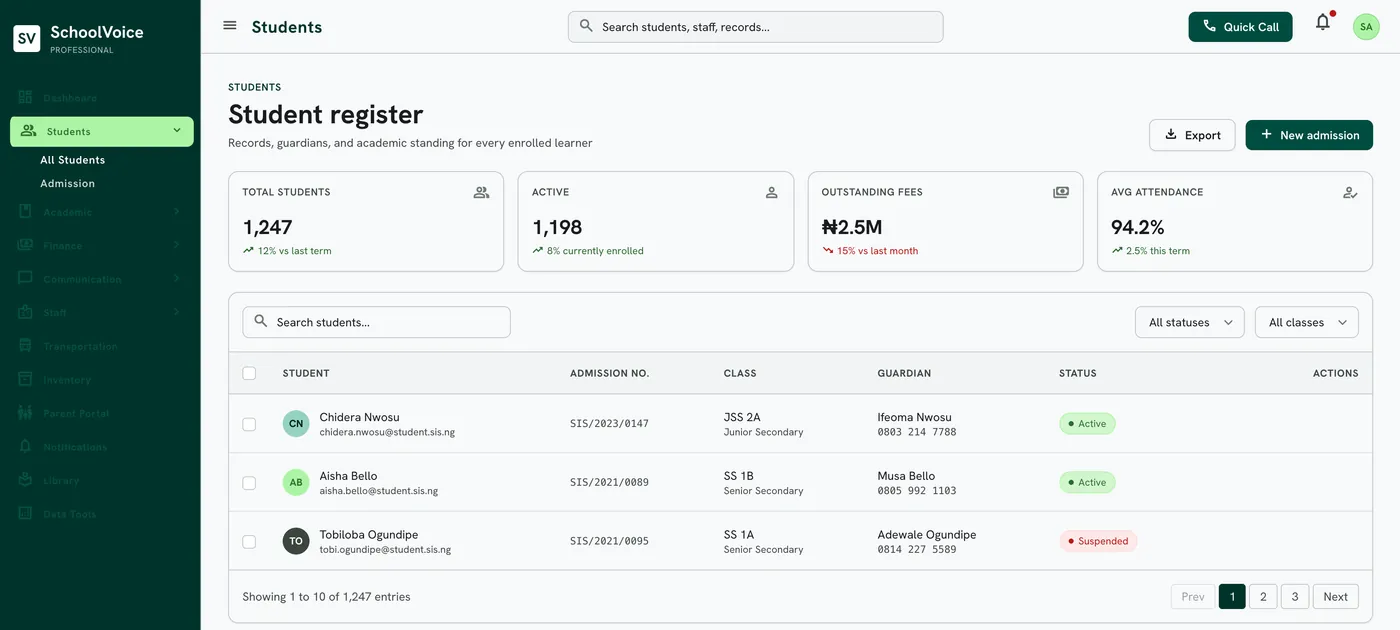Focus the Search students table field
Screen dimensions: 1400x630
tap(376, 322)
